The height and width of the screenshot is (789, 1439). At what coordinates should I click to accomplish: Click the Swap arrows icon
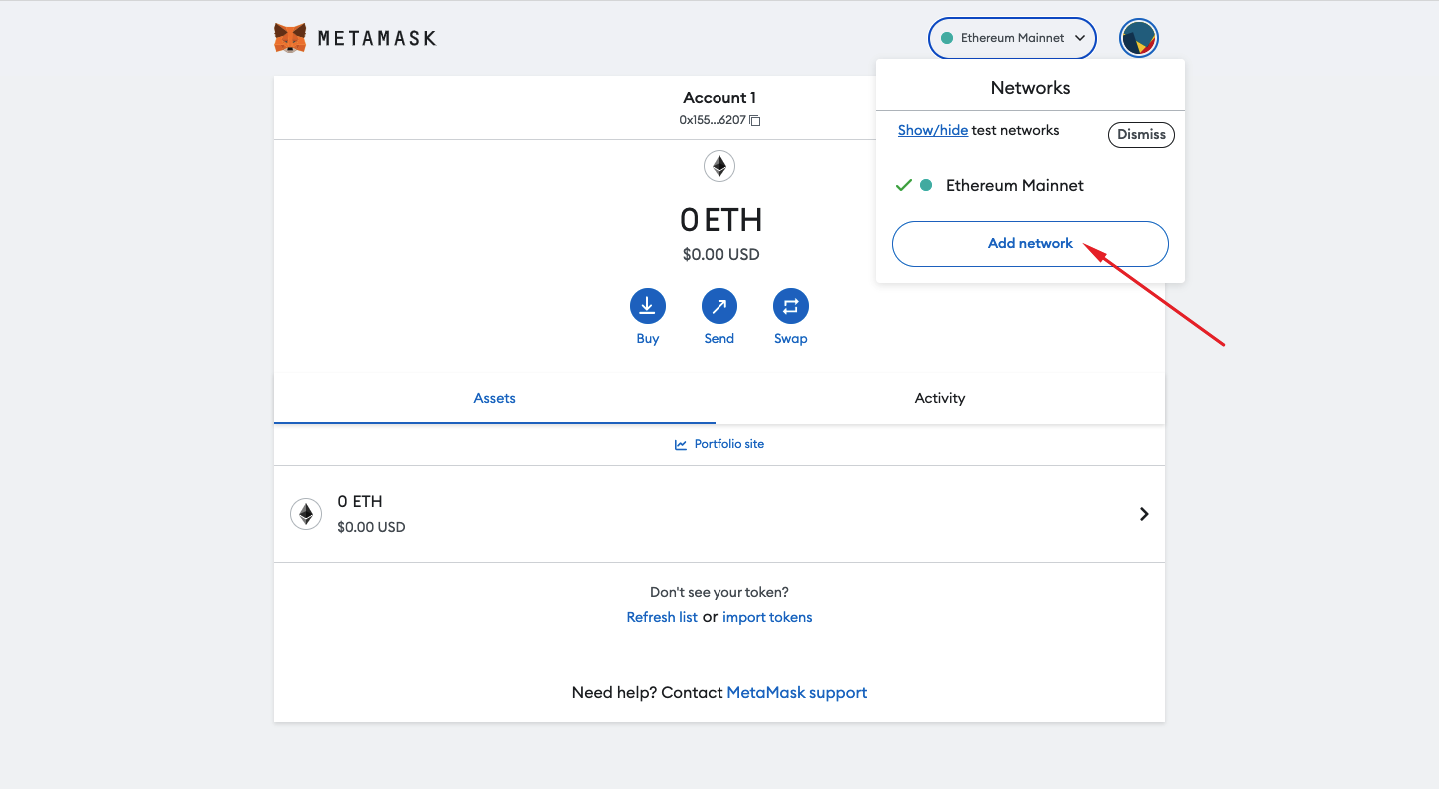(x=790, y=306)
